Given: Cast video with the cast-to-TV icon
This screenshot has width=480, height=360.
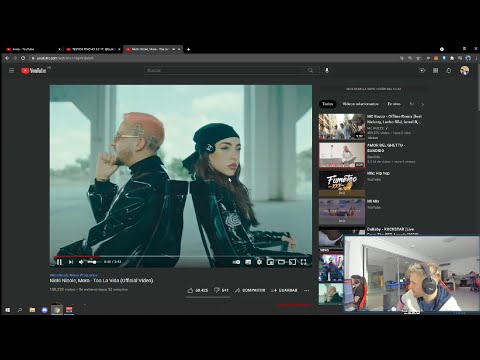Looking at the screenshot, I should (x=292, y=262).
